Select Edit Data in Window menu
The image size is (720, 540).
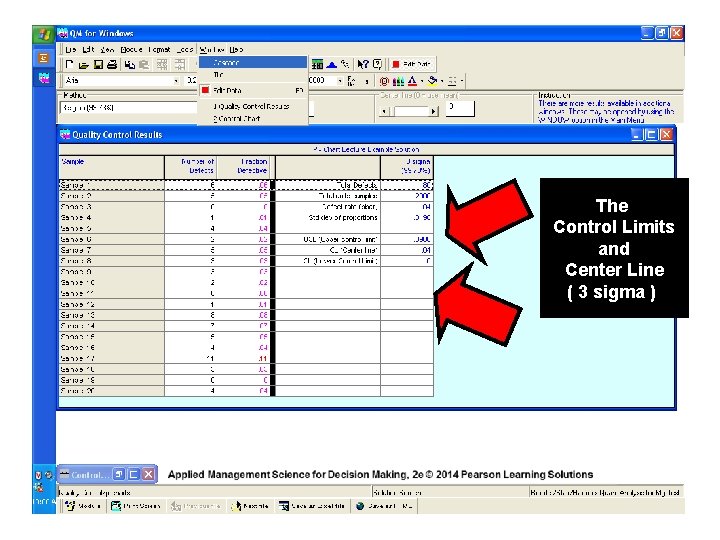[x=253, y=90]
